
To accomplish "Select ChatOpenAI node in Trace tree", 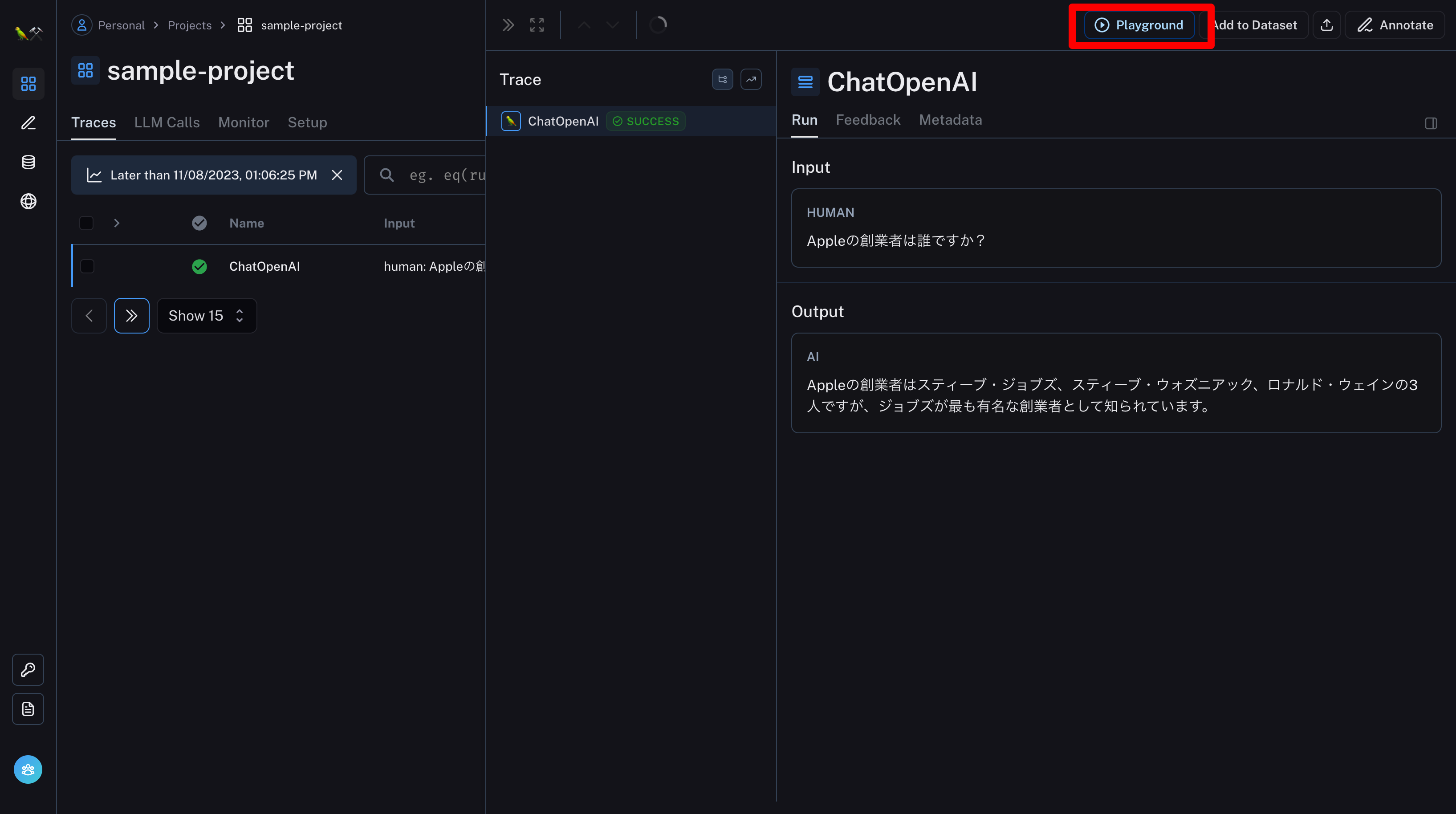I will [631, 121].
